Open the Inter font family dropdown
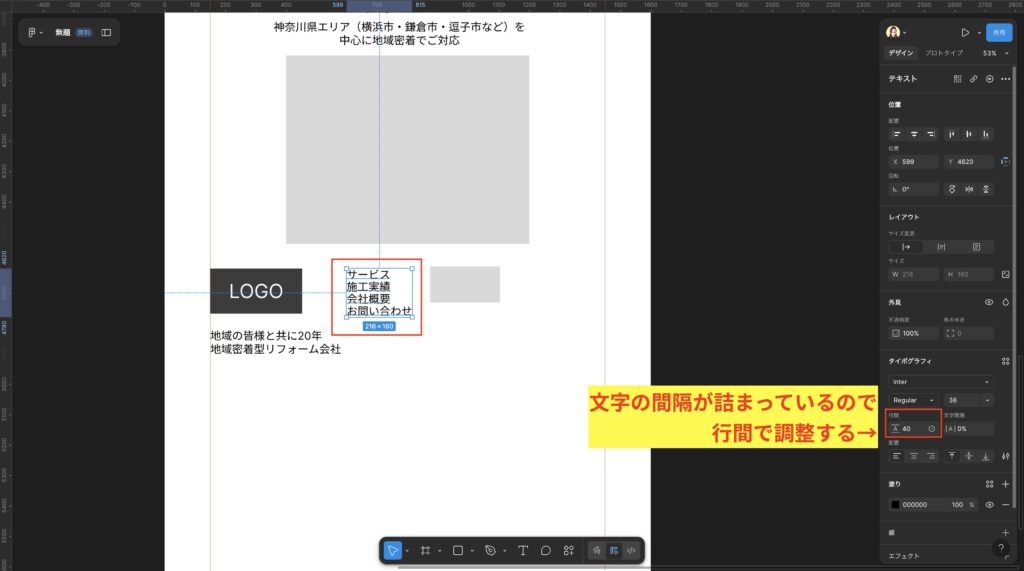The image size is (1024, 571). pyautogui.click(x=941, y=381)
